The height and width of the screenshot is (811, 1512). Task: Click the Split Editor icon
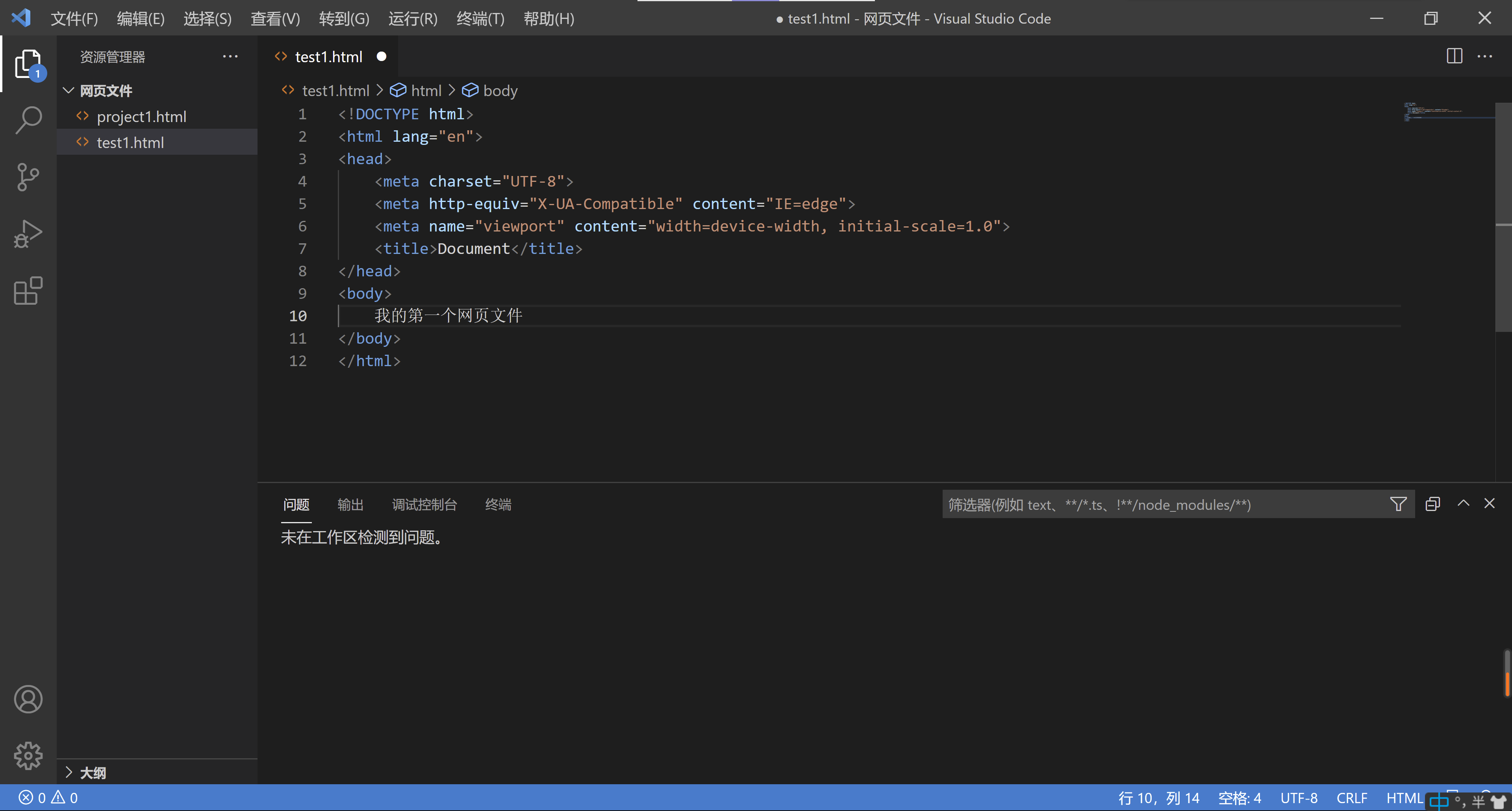1455,56
